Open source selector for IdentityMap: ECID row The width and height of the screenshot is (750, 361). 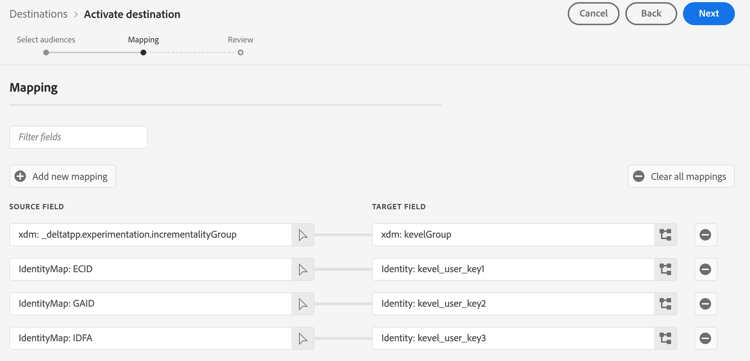[x=303, y=269]
